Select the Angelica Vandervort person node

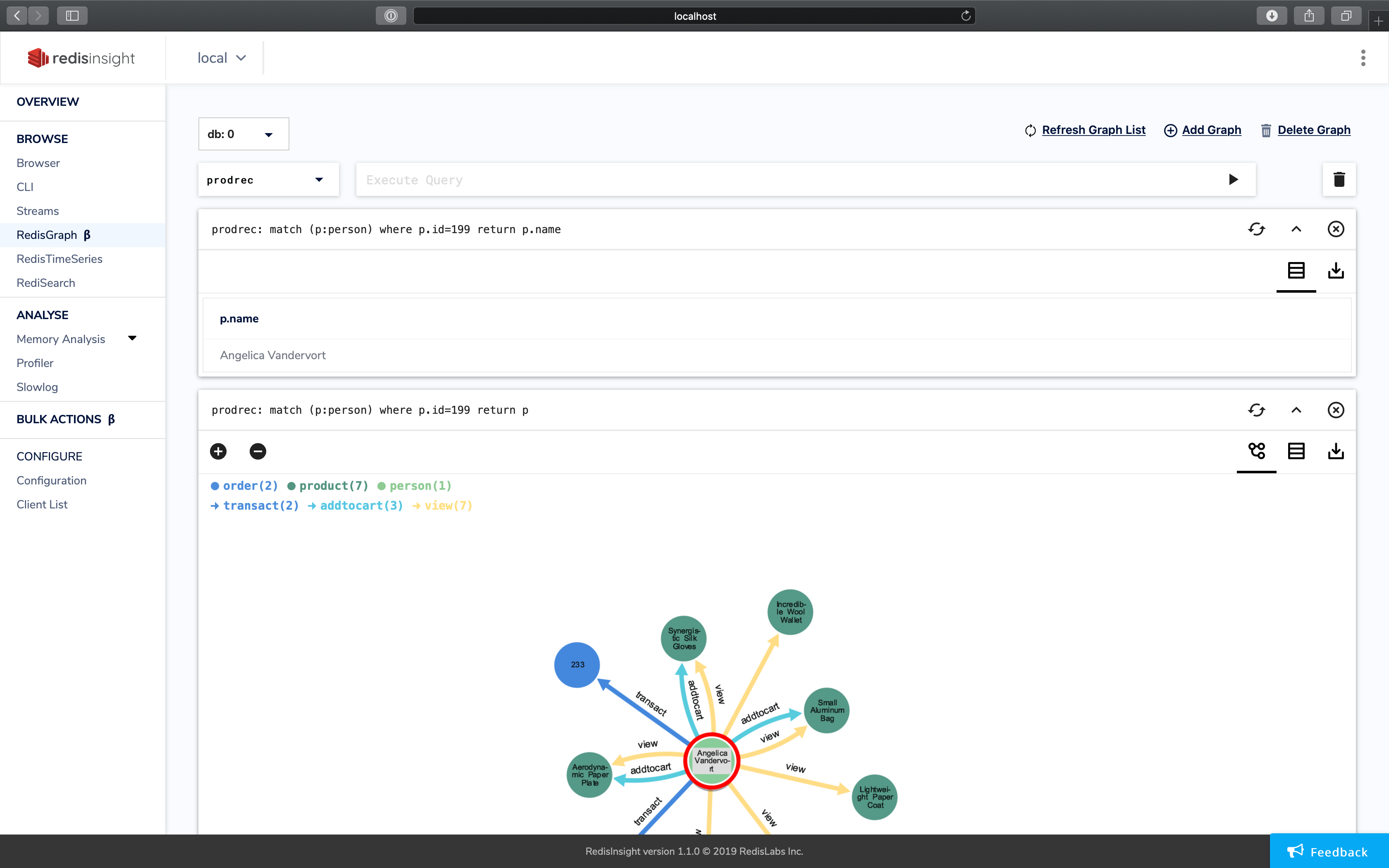coord(712,761)
